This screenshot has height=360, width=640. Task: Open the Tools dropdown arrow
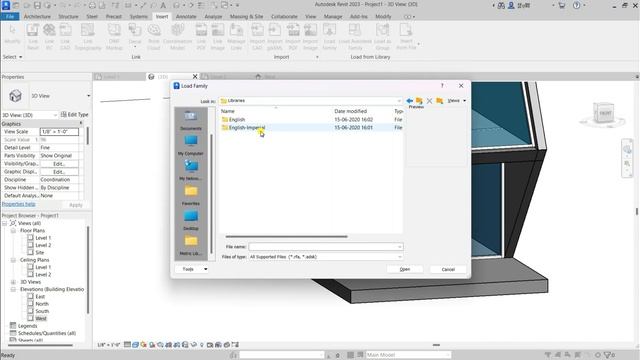pos(206,269)
